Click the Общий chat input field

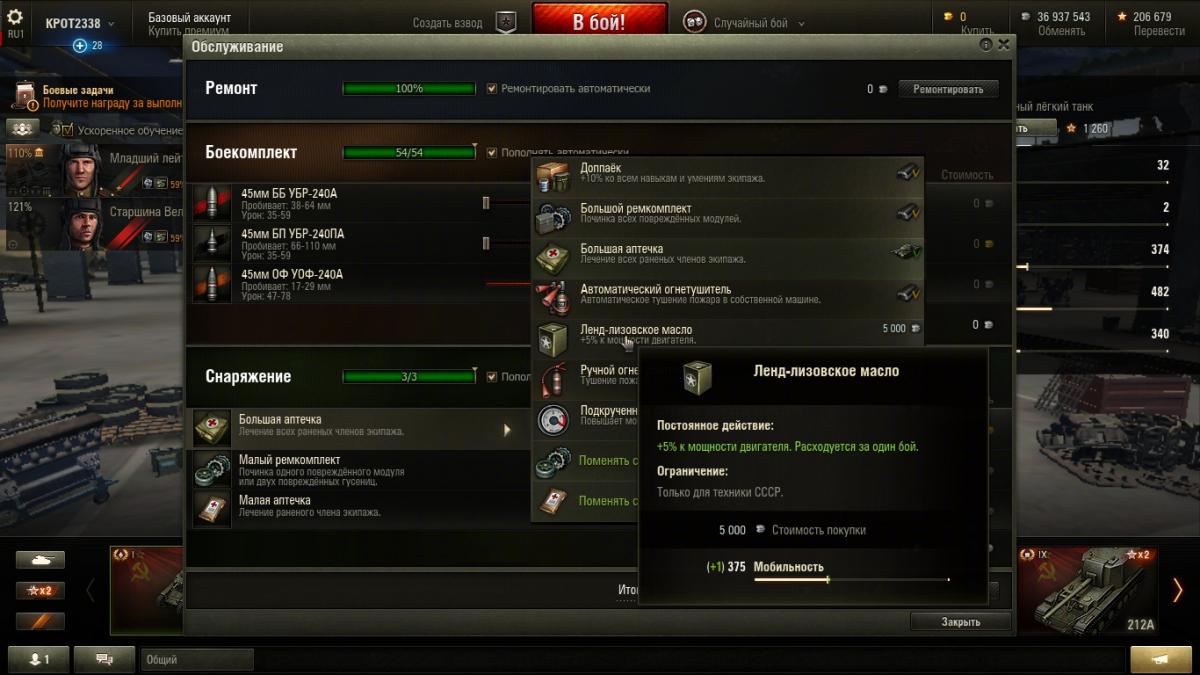(198, 659)
